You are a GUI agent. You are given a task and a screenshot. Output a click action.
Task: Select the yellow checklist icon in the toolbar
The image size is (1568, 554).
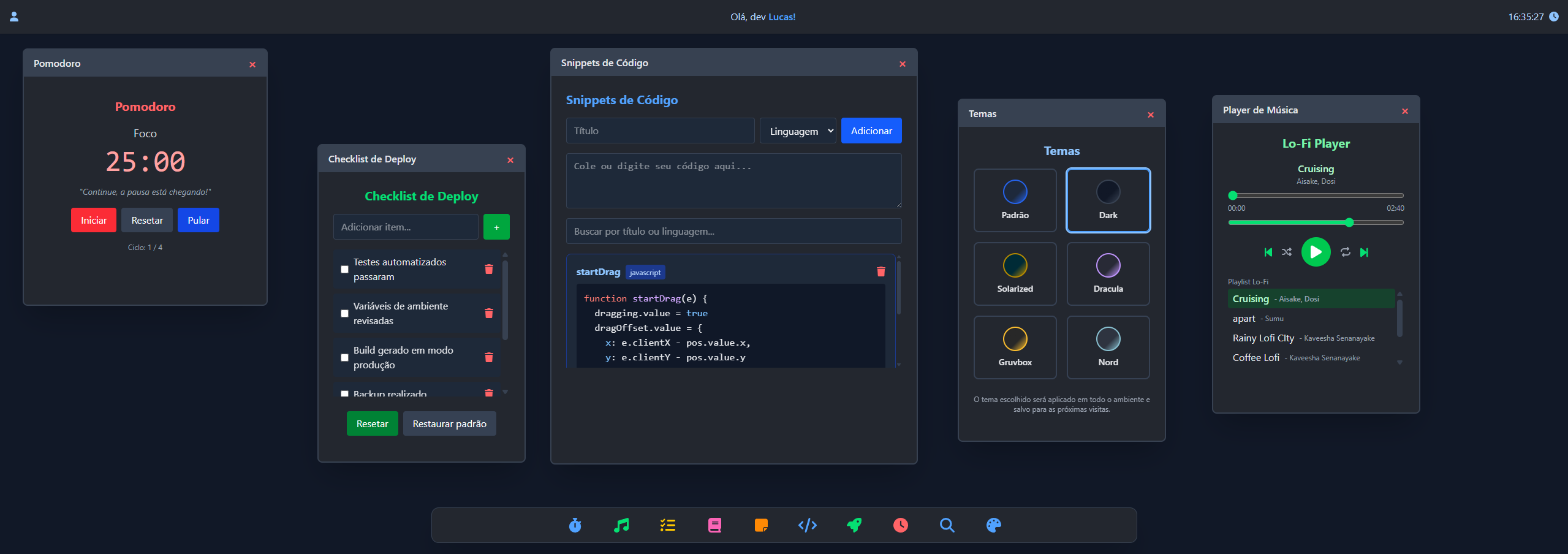click(x=667, y=525)
